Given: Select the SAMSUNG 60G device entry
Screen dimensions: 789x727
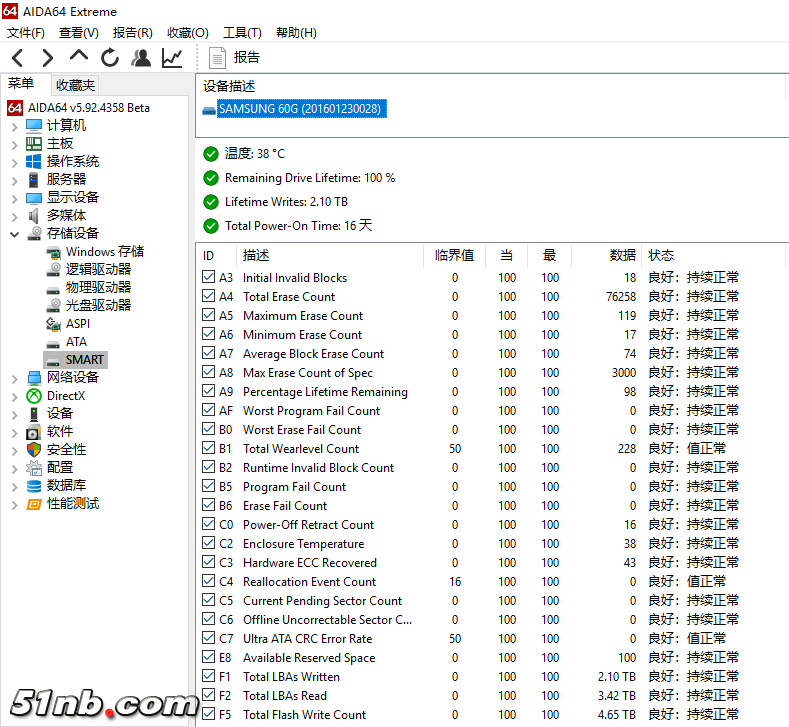Looking at the screenshot, I should coord(299,108).
